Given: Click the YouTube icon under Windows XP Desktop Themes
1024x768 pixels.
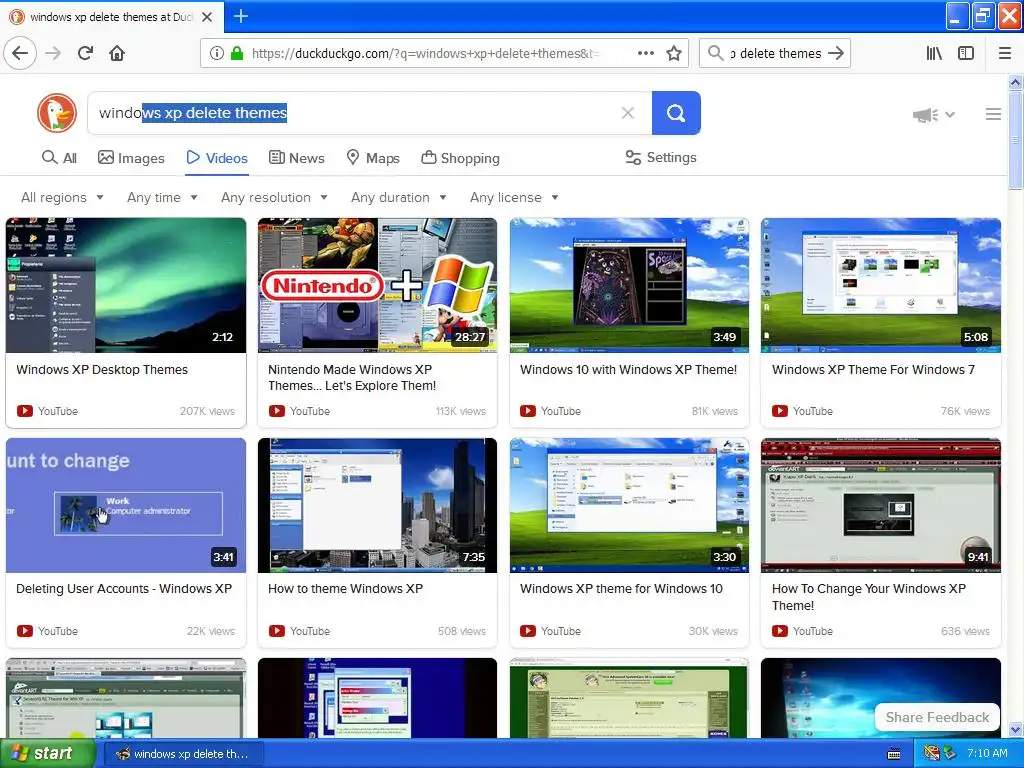Looking at the screenshot, I should click(25, 411).
